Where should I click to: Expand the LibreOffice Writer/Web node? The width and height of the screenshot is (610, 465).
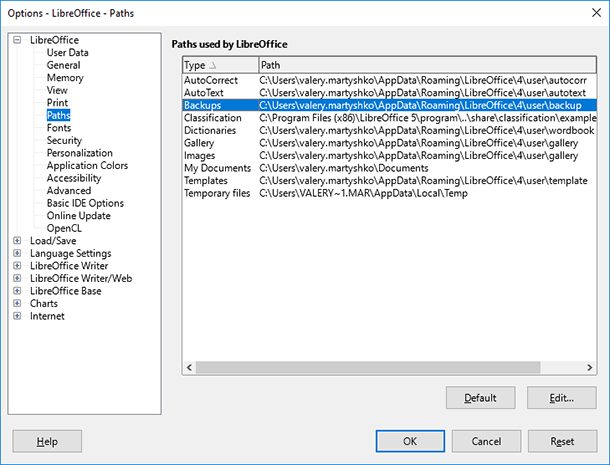[x=17, y=278]
